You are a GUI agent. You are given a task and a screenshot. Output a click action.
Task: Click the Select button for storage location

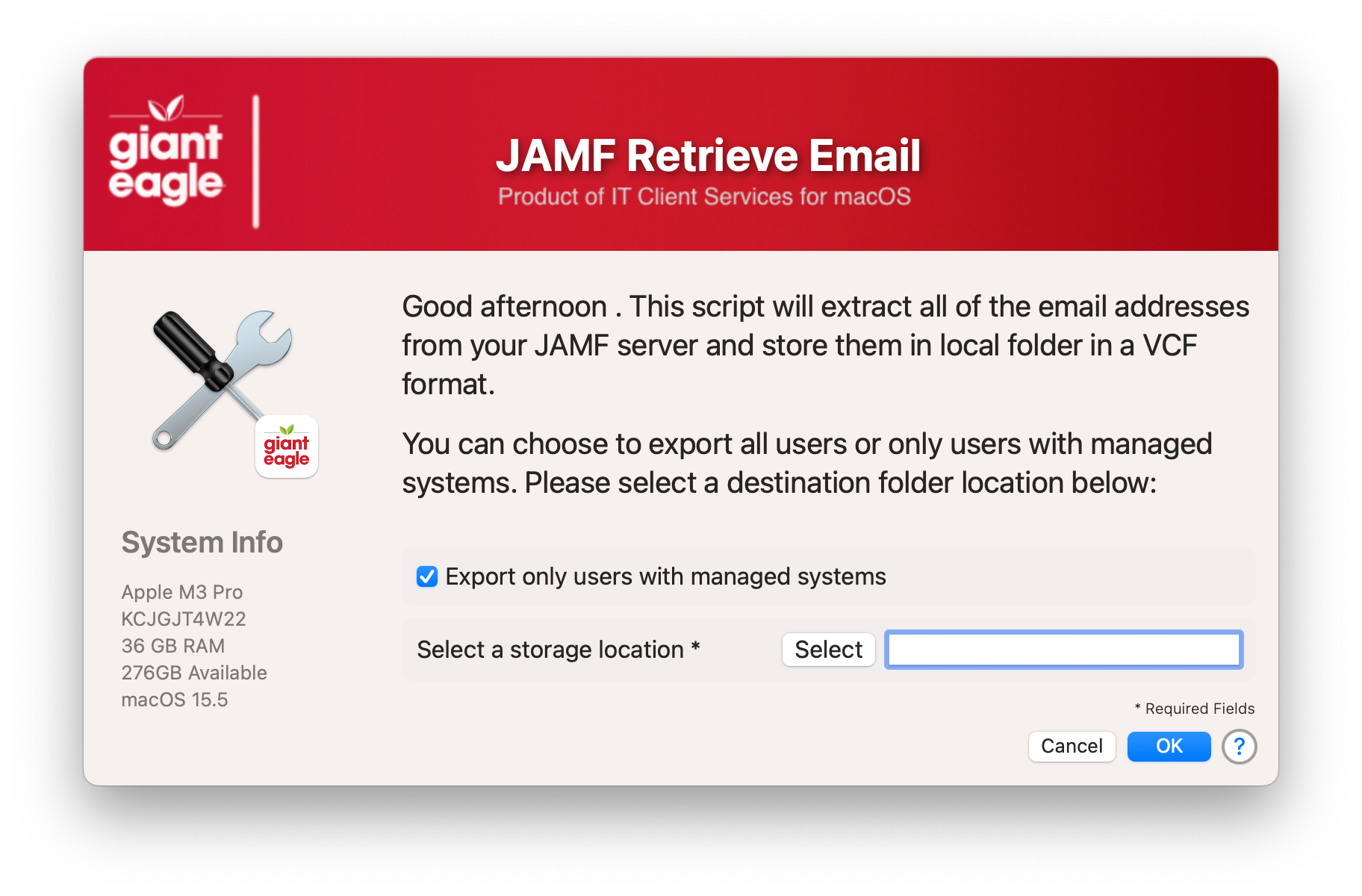pos(828,650)
